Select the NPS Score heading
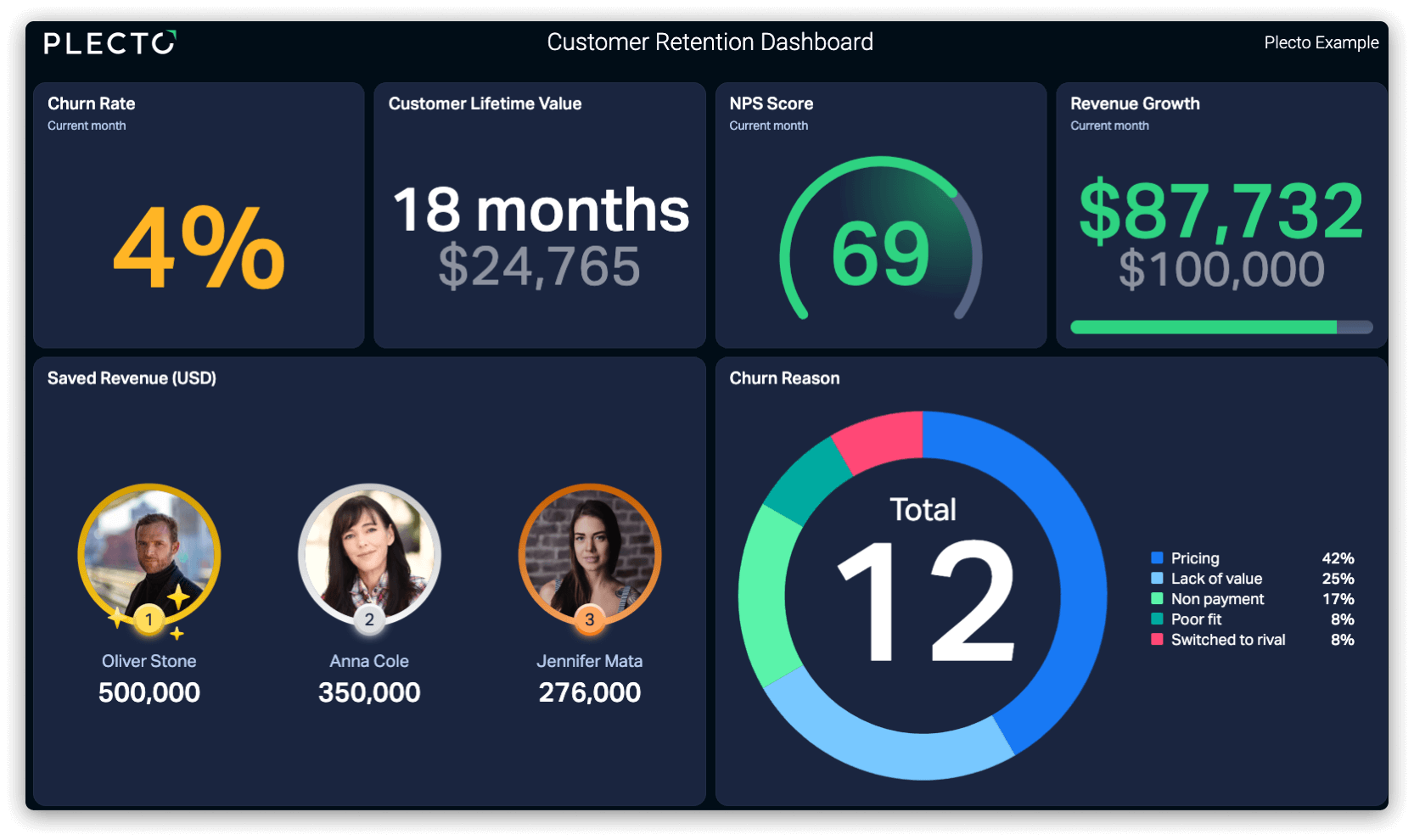The width and height of the screenshot is (1414, 840). (771, 104)
